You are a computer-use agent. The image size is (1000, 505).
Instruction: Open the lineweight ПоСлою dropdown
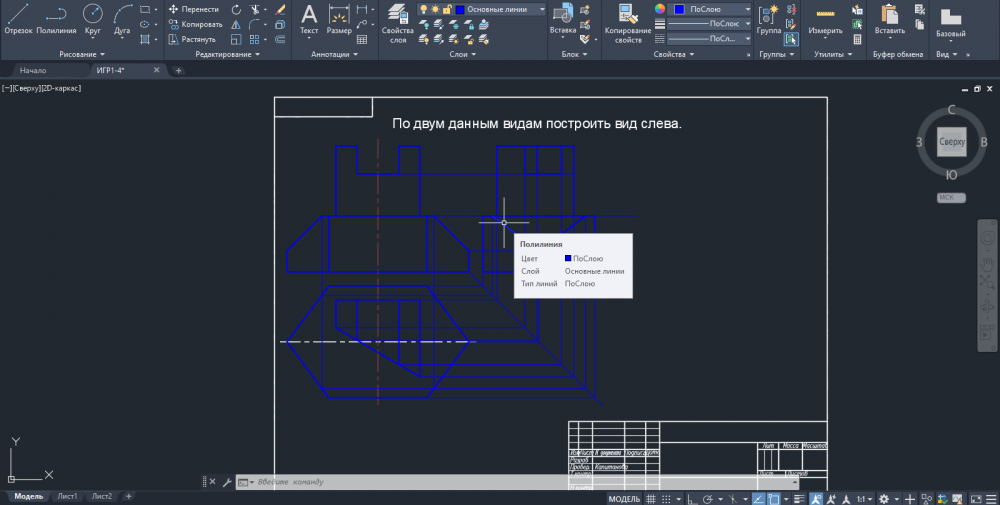pos(709,24)
